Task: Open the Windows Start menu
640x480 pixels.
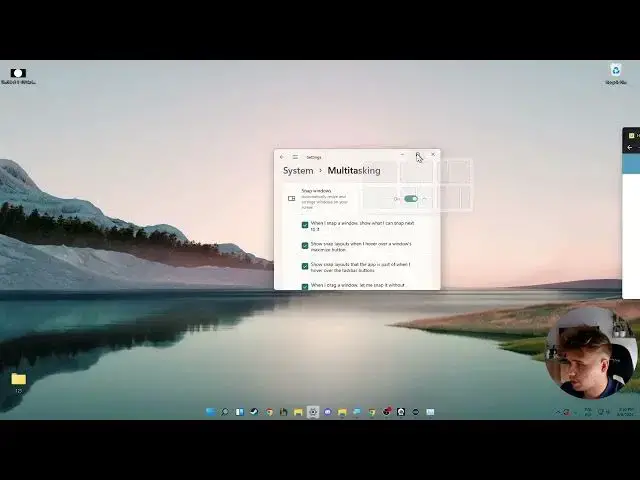Action: 211,412
